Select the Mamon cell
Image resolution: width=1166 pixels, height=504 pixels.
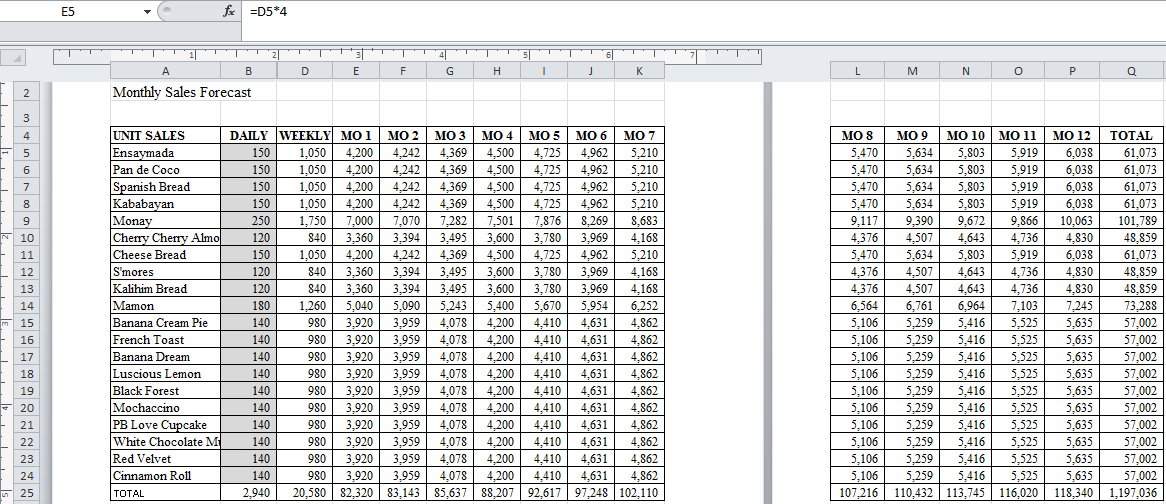click(x=165, y=306)
